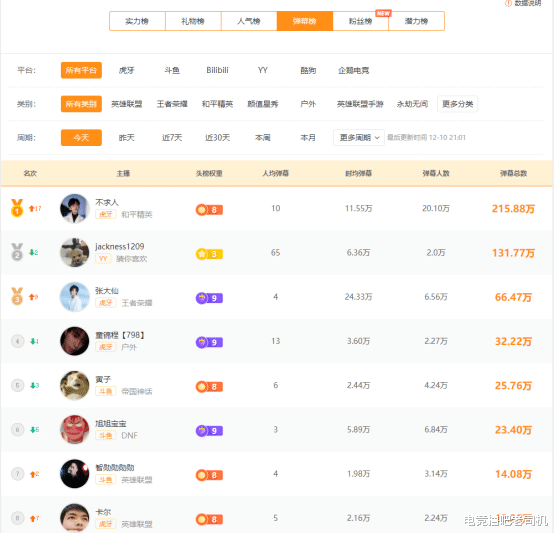Filter category by 英雄联盟
This screenshot has width=554, height=534.
(x=126, y=104)
